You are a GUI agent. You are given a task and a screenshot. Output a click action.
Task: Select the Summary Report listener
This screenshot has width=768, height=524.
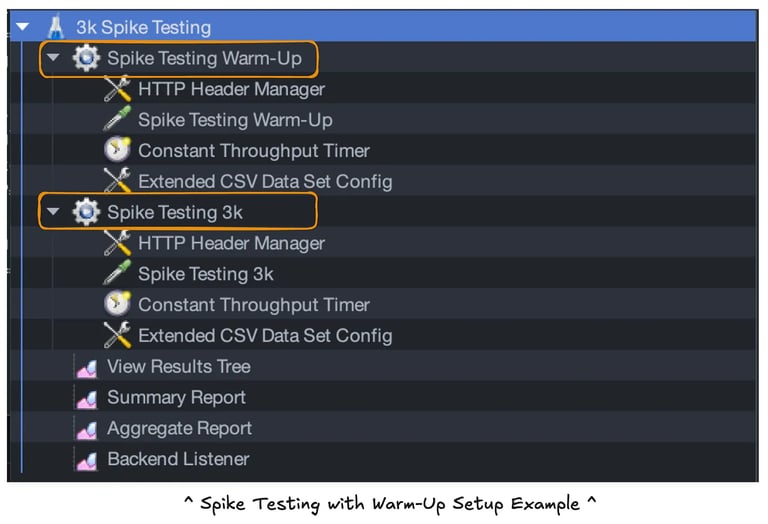(x=176, y=398)
